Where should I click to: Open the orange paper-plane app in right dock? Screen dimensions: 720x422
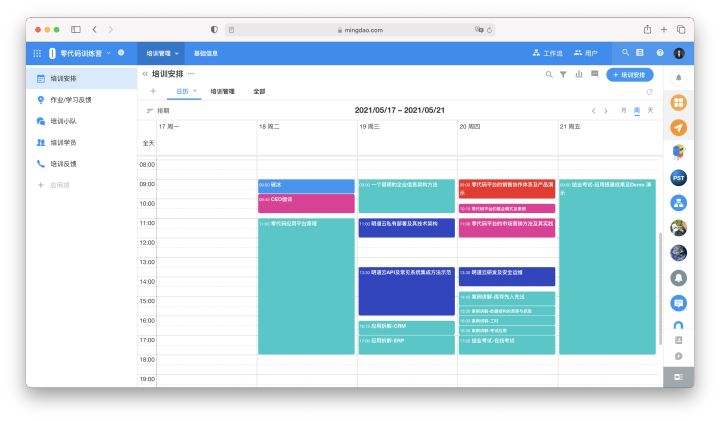(x=678, y=127)
